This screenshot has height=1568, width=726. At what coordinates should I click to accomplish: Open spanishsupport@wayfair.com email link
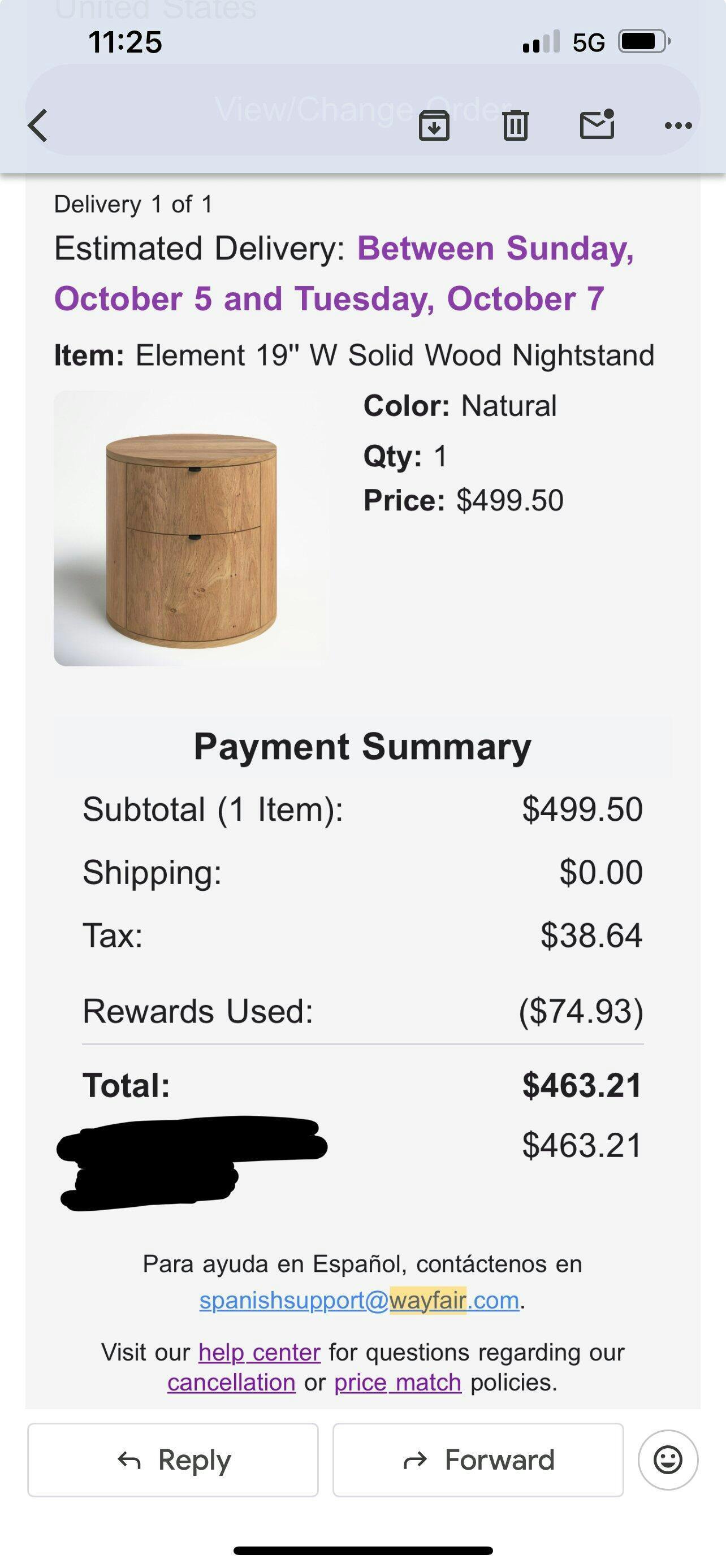(x=360, y=1300)
